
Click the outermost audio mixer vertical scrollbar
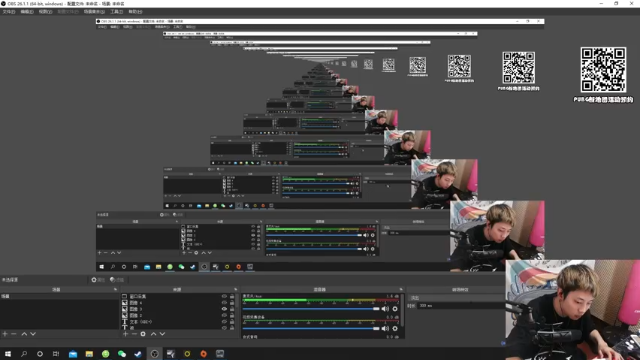click(x=402, y=310)
